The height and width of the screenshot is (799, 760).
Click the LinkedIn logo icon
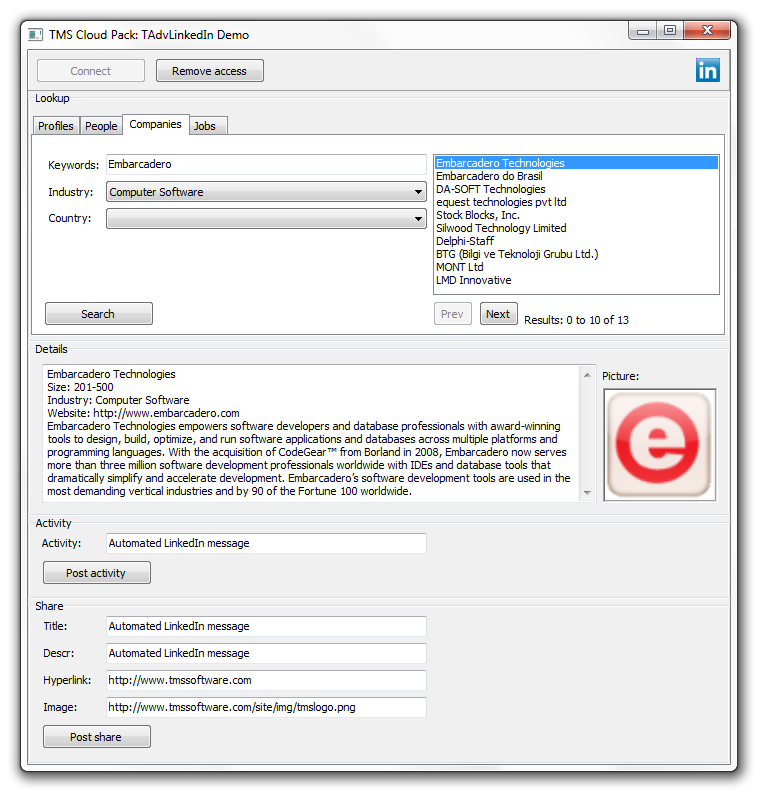pos(707,70)
